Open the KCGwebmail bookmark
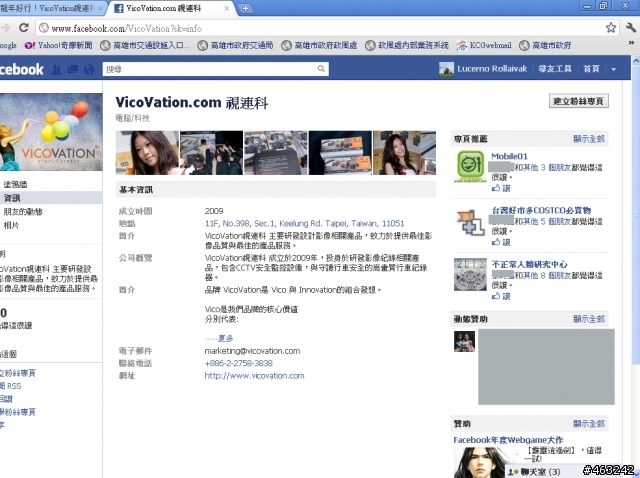The width and height of the screenshot is (640, 478). coord(484,45)
